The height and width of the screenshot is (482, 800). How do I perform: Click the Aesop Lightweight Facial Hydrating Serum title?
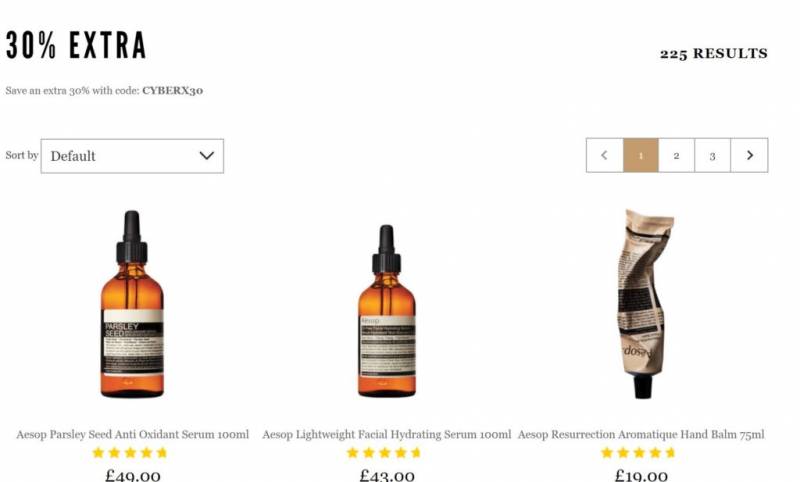(387, 435)
